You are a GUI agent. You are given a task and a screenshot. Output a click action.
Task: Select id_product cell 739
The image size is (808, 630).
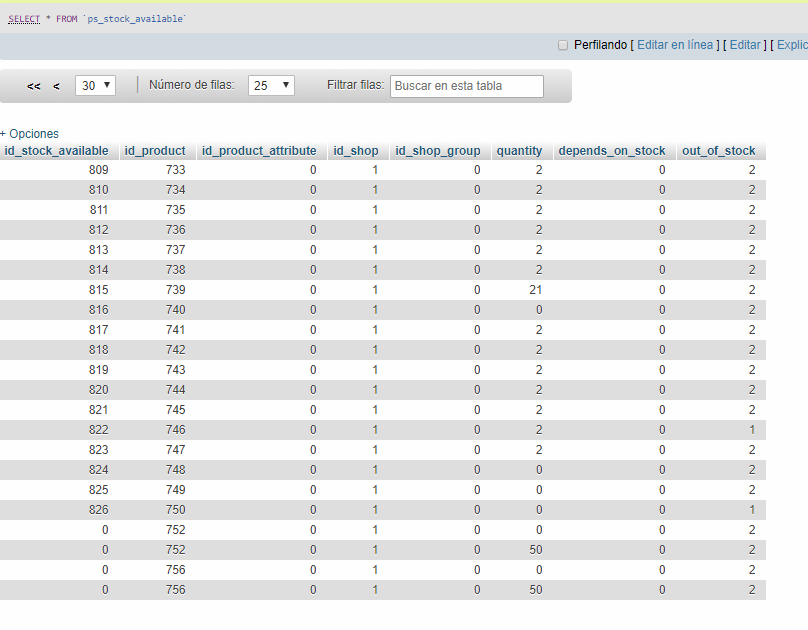pyautogui.click(x=176, y=290)
